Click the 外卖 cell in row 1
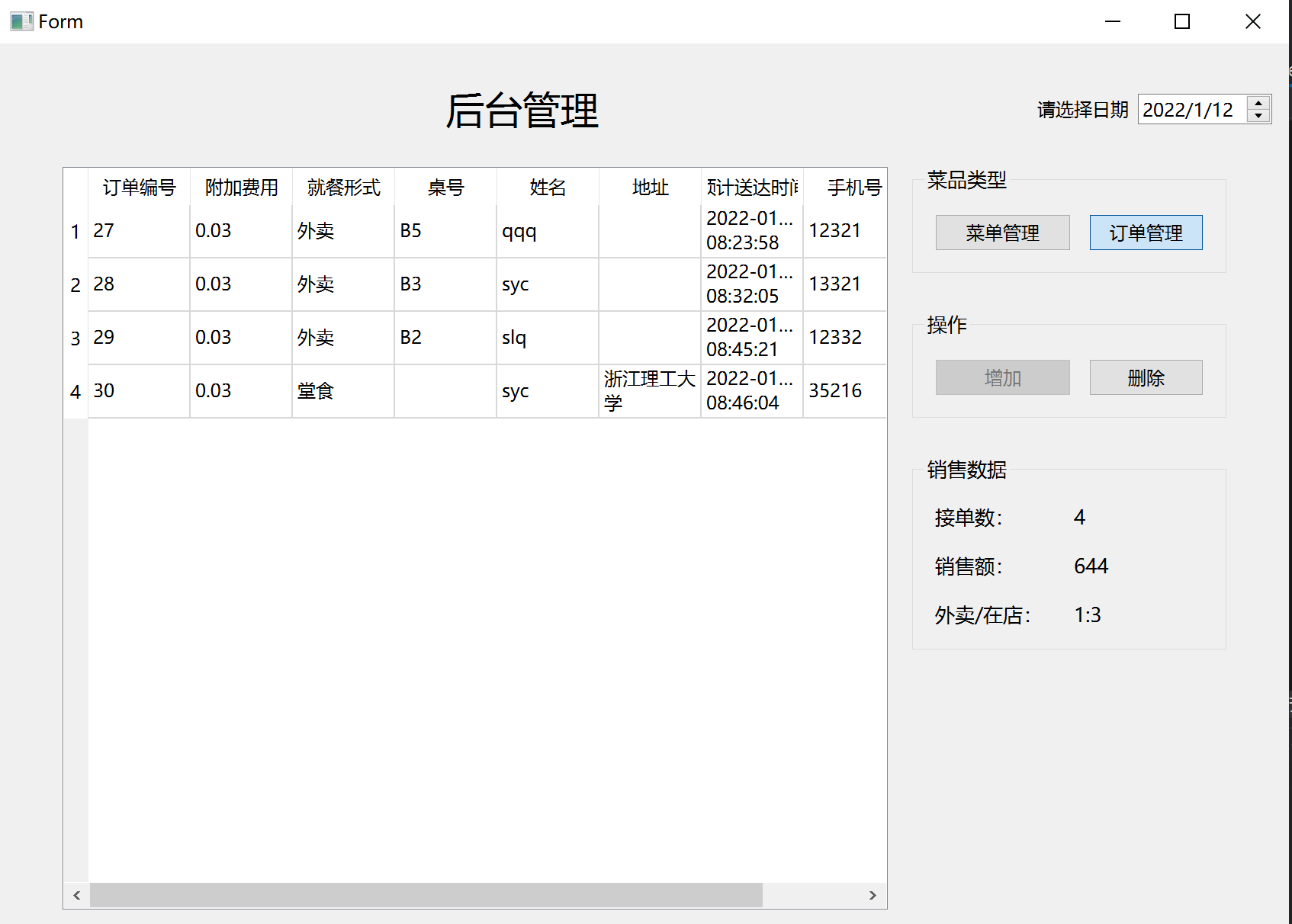This screenshot has width=1292, height=924. [343, 231]
